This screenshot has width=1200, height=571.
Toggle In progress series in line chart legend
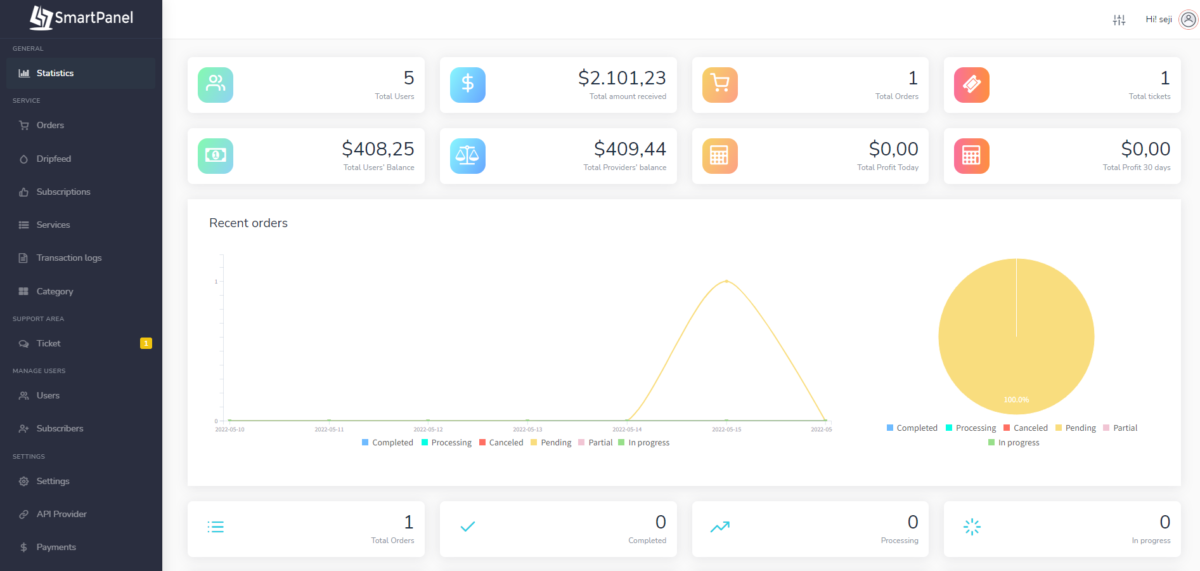coord(644,442)
